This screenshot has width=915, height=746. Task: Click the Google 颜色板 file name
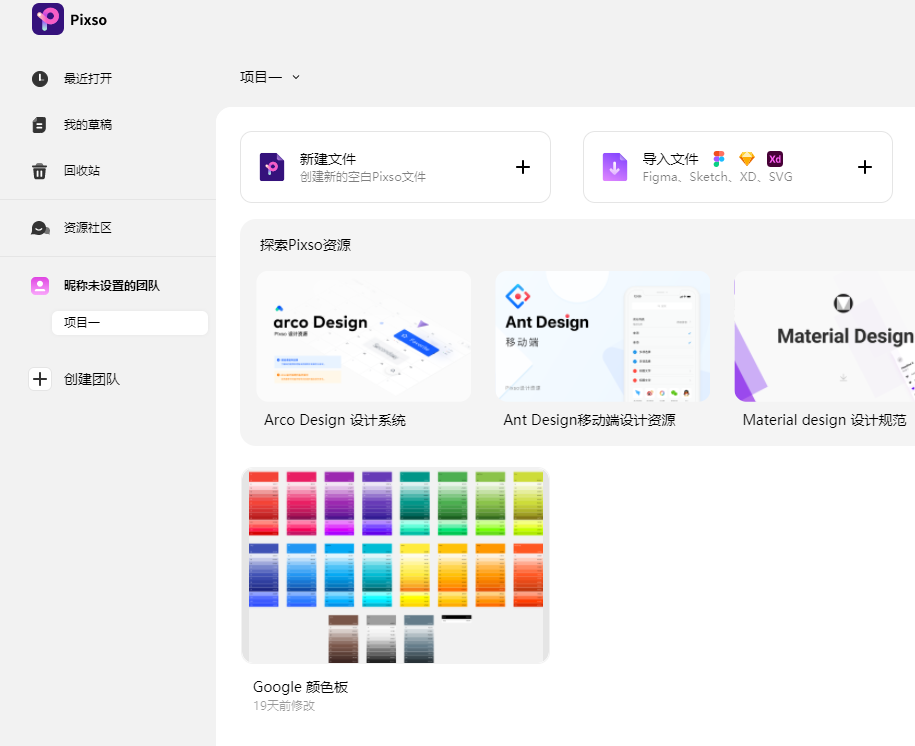tap(301, 687)
